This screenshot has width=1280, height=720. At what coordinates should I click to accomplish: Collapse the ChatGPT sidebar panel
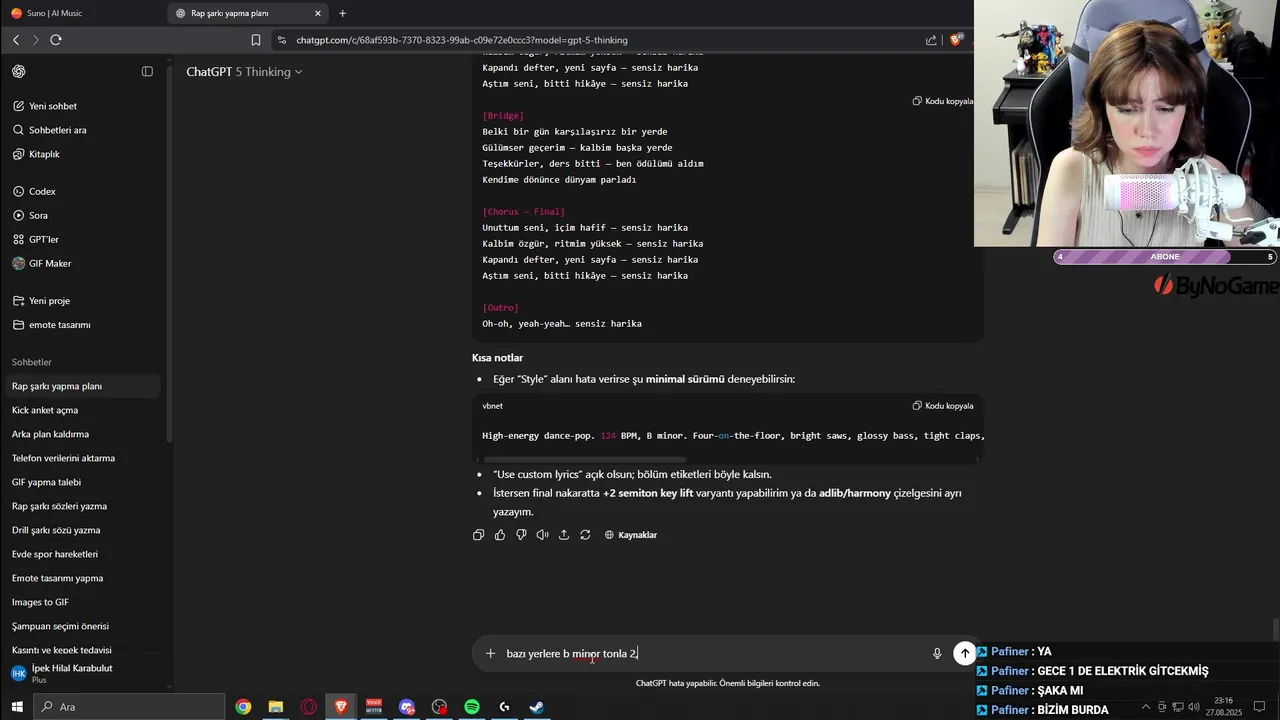pos(147,72)
